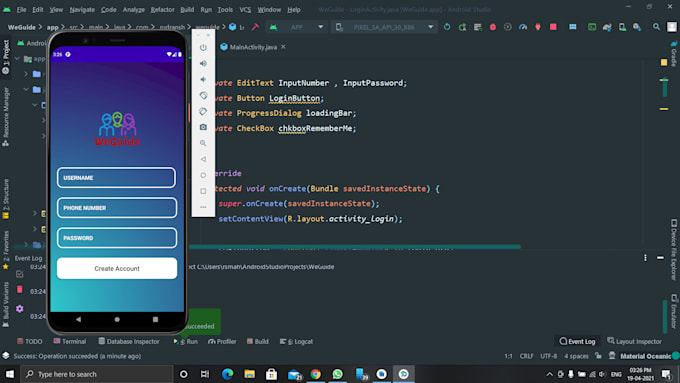The height and width of the screenshot is (383, 680).
Task: Click the Search Everywhere magnifier icon
Action: coord(656,27)
